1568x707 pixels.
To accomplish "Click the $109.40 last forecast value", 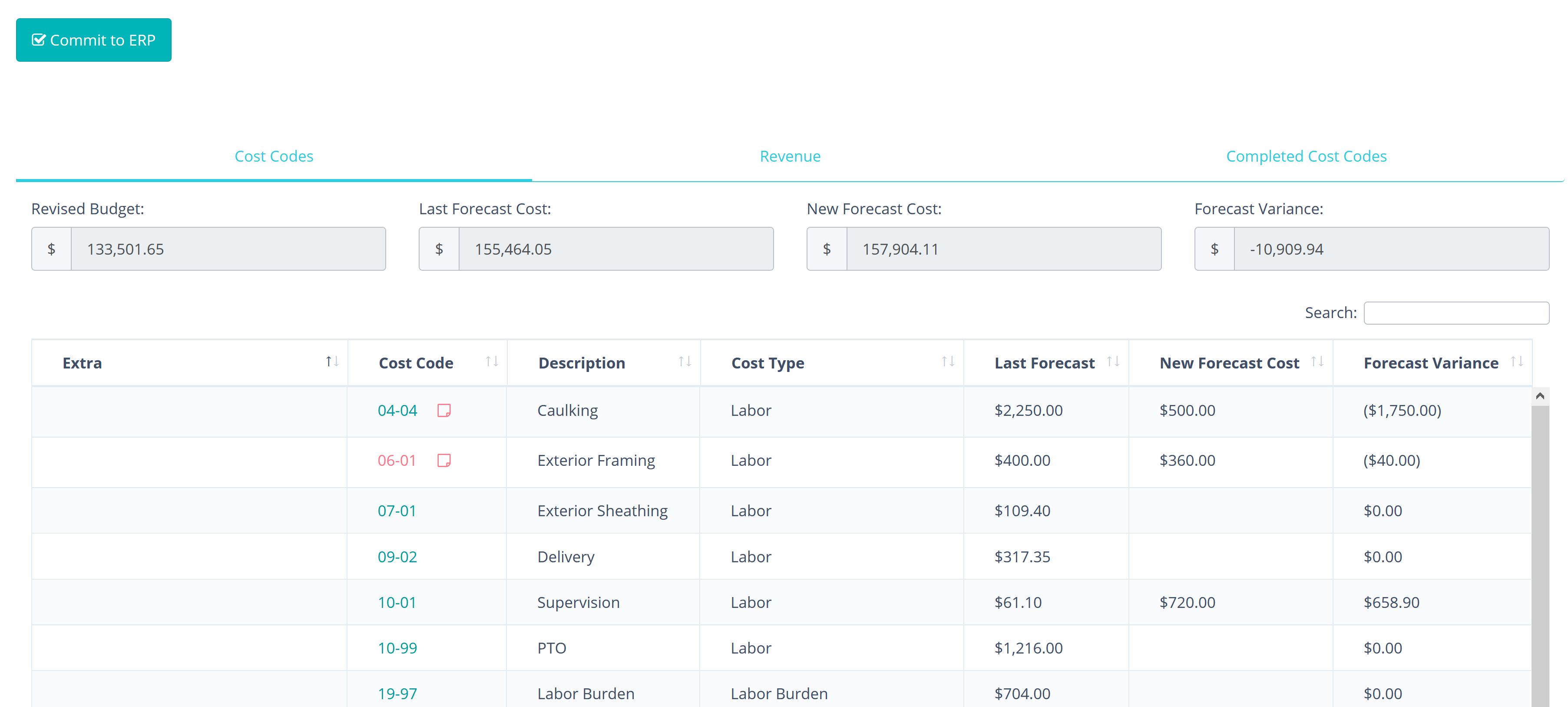I will click(x=1022, y=510).
